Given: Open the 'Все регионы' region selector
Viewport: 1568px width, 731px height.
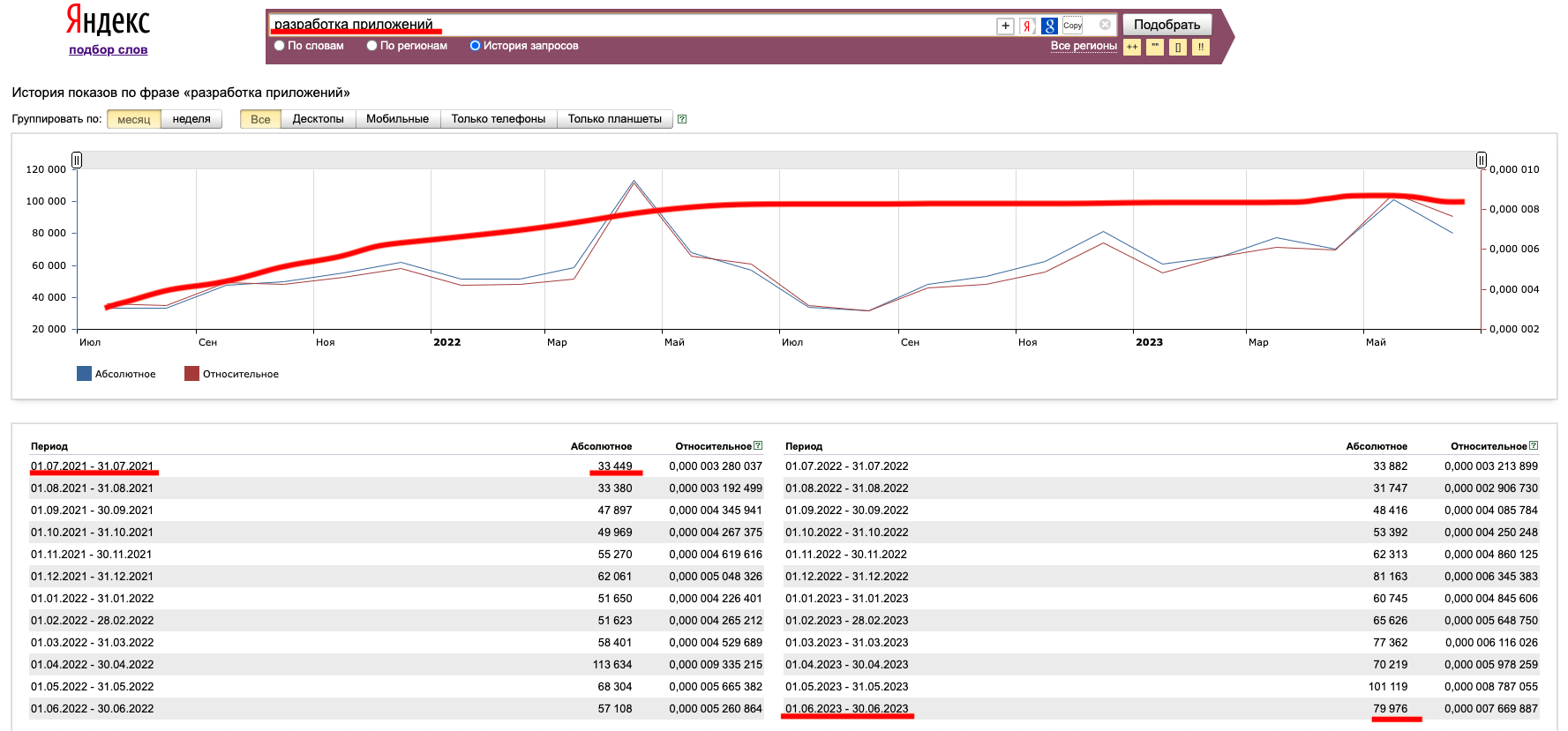Looking at the screenshot, I should 1084,46.
